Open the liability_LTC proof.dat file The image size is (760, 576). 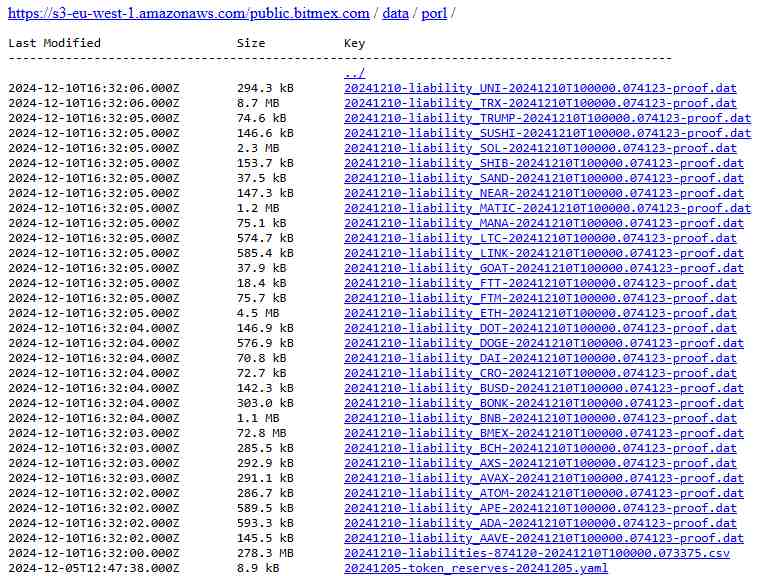540,239
